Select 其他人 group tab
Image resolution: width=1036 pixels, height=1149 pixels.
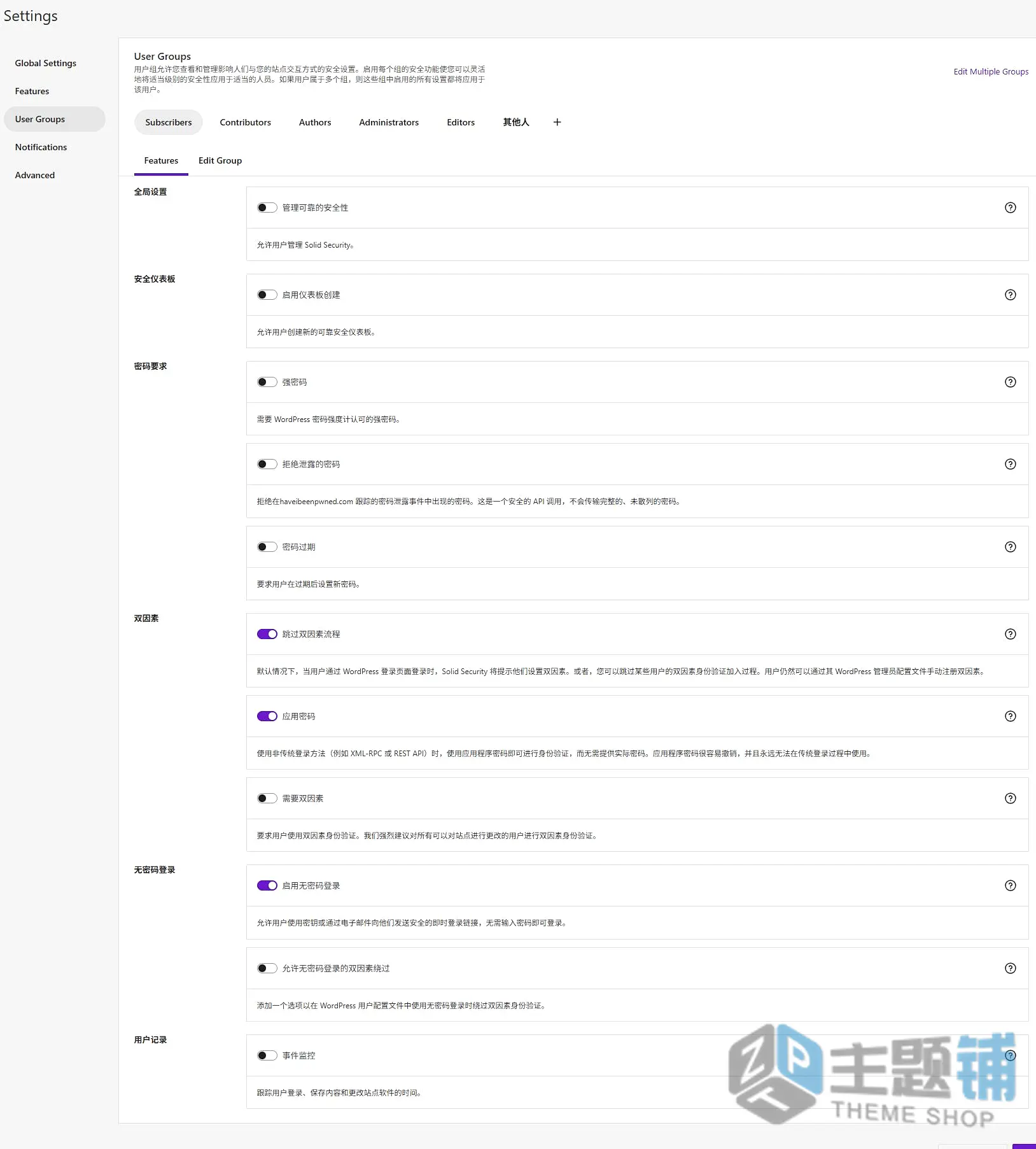pyautogui.click(x=516, y=122)
